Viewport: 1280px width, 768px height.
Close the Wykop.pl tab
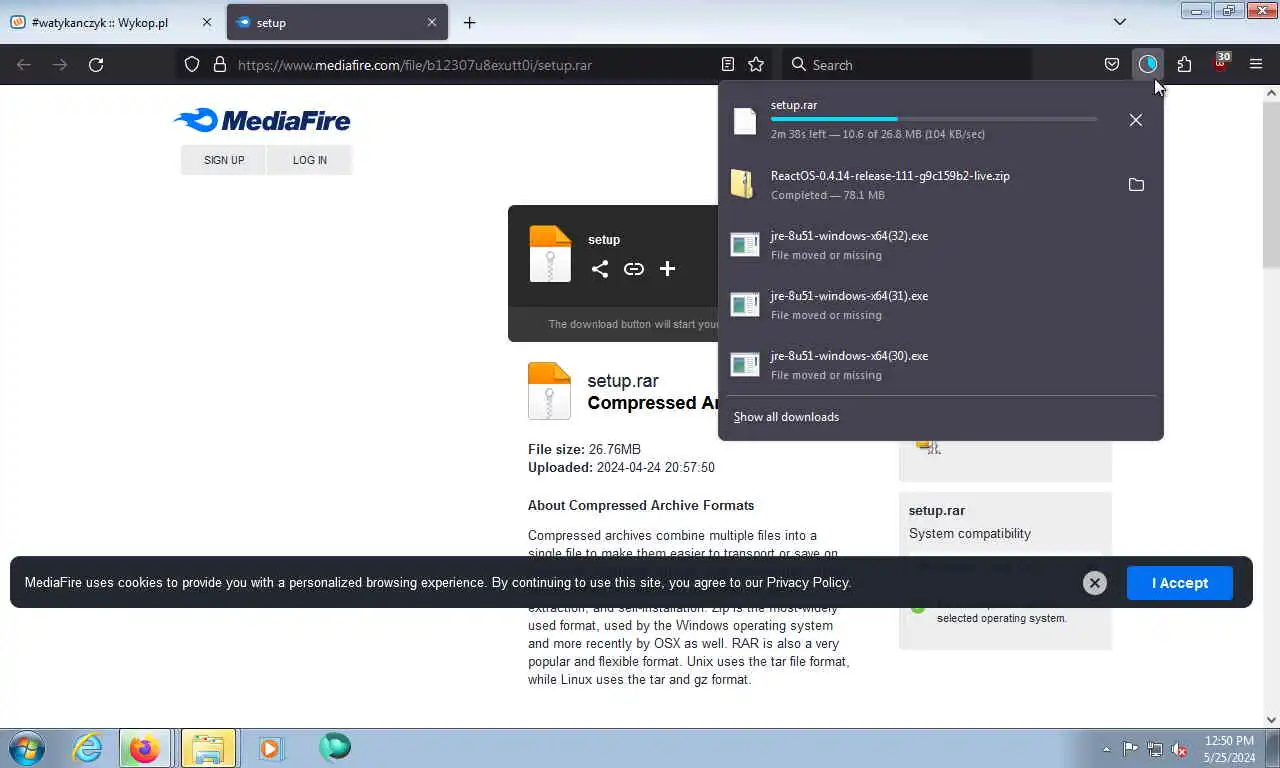207,22
